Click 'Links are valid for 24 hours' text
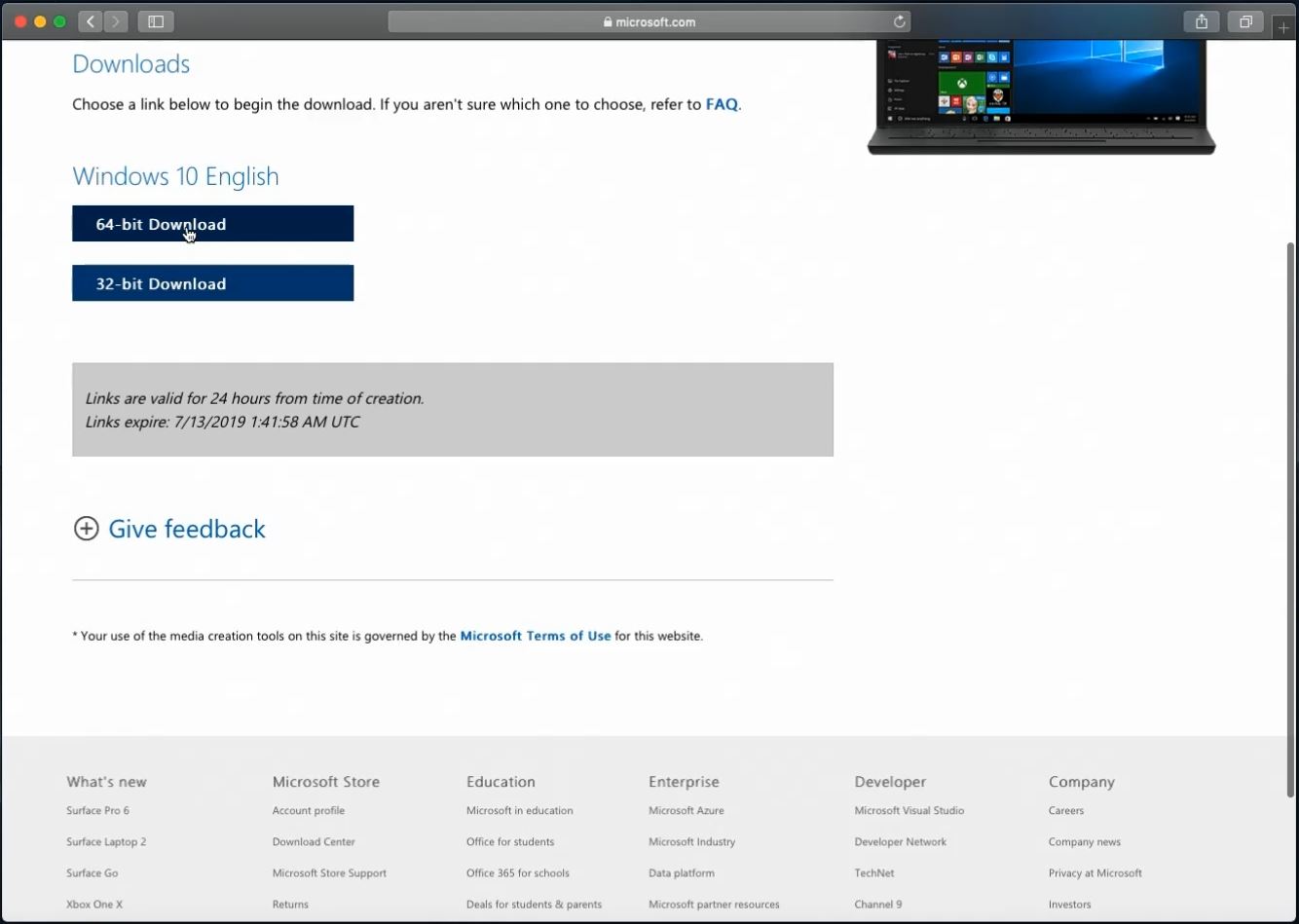This screenshot has height=924, width=1299. [x=254, y=398]
